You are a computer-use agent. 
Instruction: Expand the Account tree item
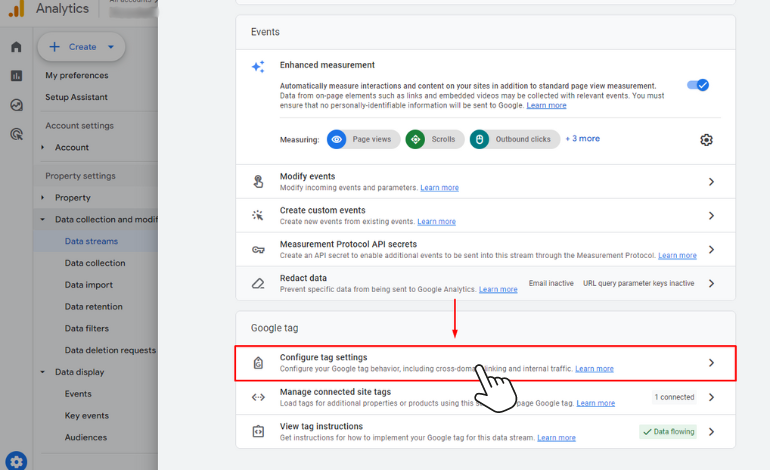pyautogui.click(x=43, y=147)
